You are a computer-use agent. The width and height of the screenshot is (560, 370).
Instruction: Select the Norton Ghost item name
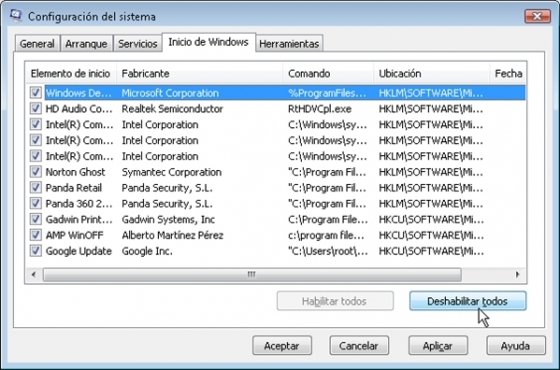[x=75, y=172]
